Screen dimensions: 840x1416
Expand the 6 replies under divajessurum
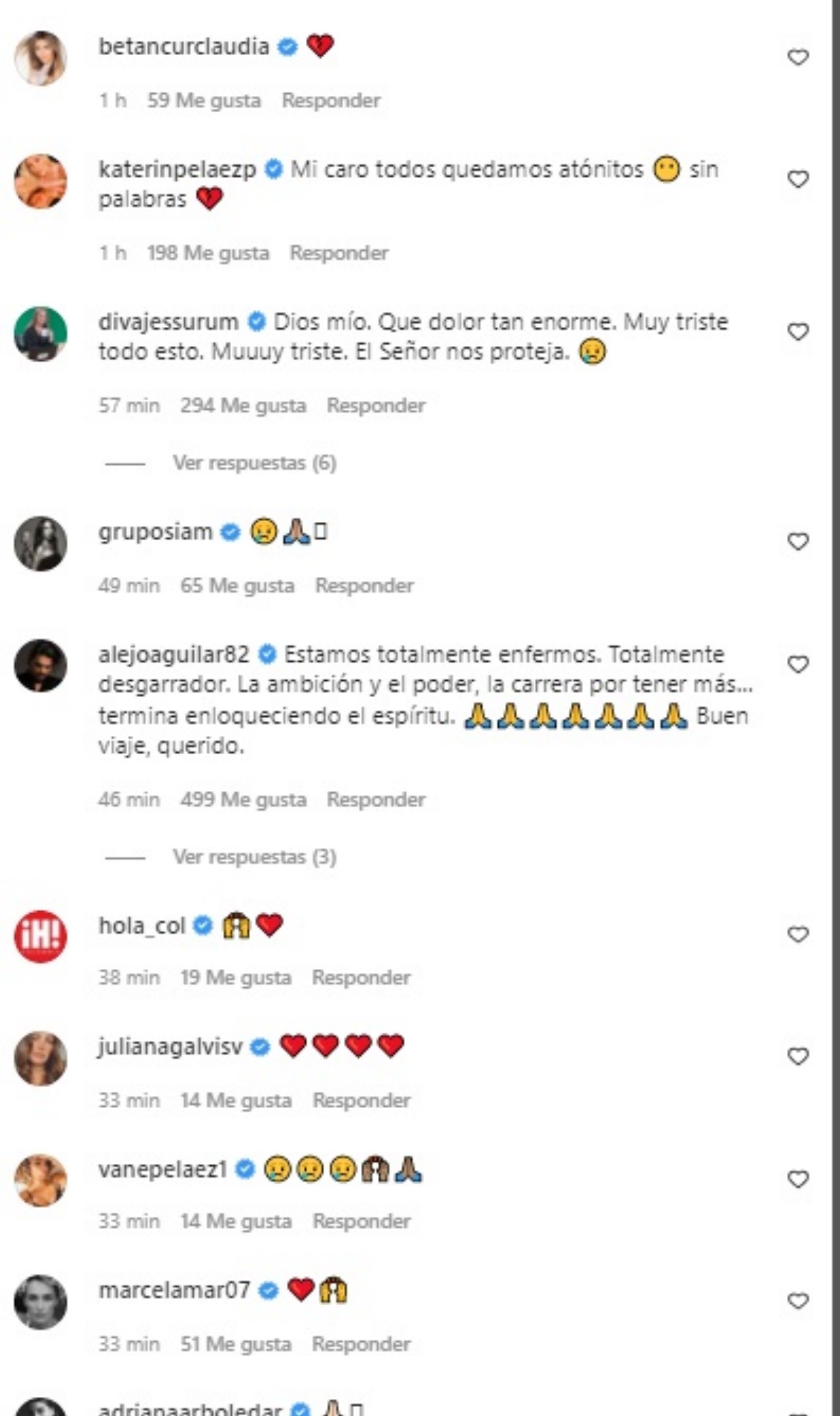(x=254, y=463)
